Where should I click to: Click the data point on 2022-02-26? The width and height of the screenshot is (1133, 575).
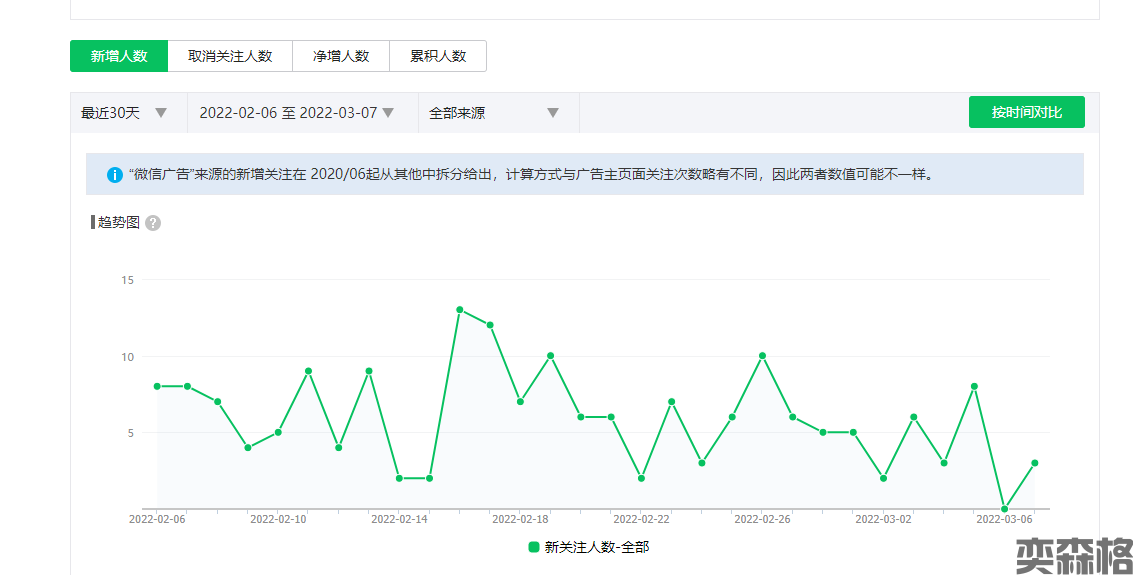pyautogui.click(x=762, y=355)
